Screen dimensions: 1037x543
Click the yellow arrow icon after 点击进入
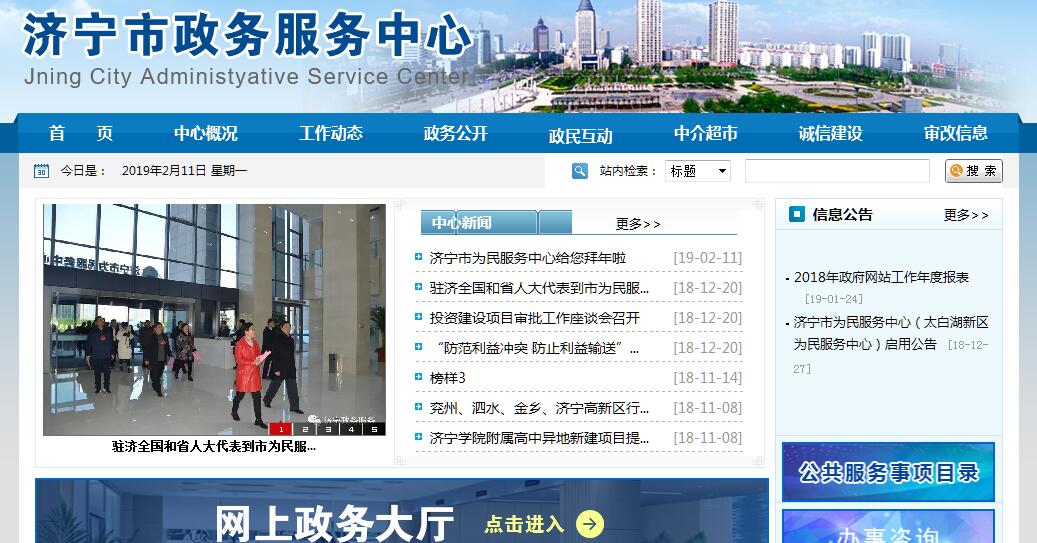tap(590, 524)
